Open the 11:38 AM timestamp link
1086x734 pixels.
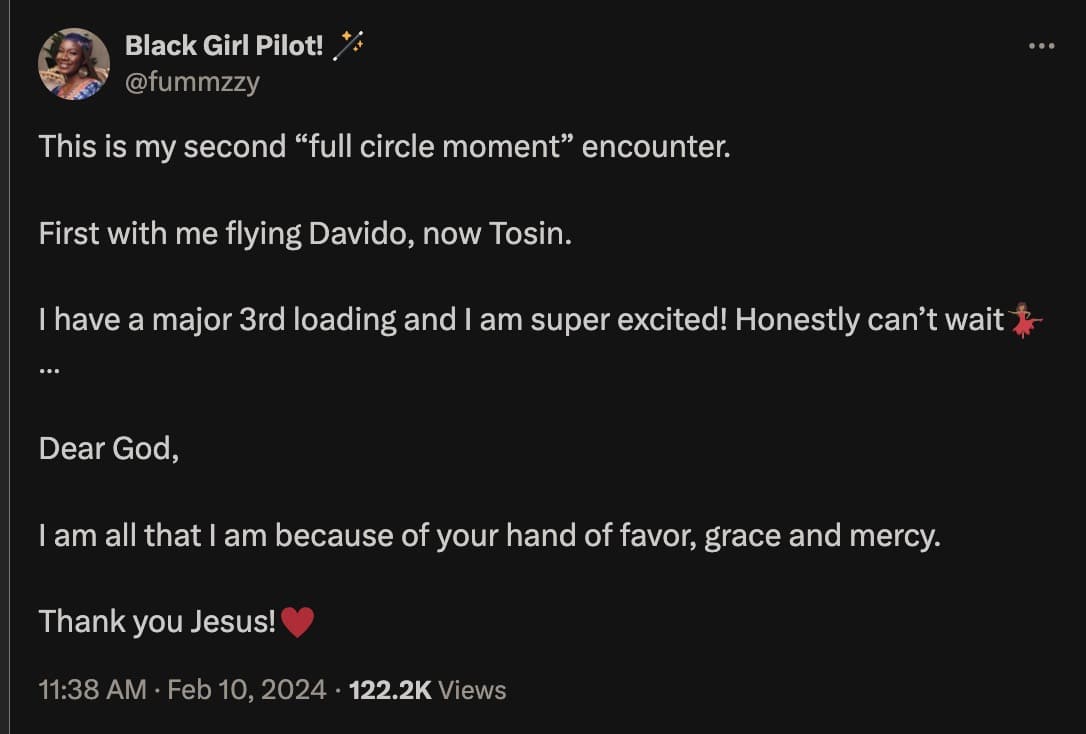coord(92,690)
